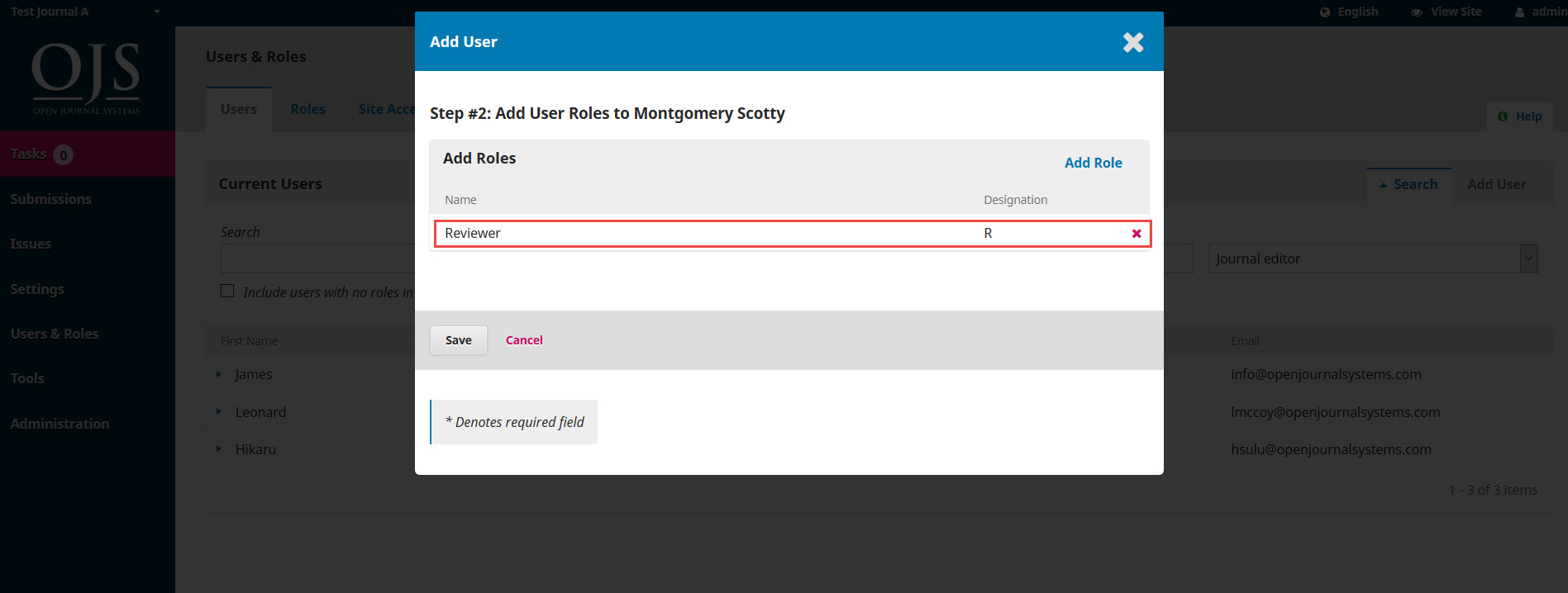Click email info@openjournalsystems.com
The width and height of the screenshot is (1568, 593).
point(1326,374)
